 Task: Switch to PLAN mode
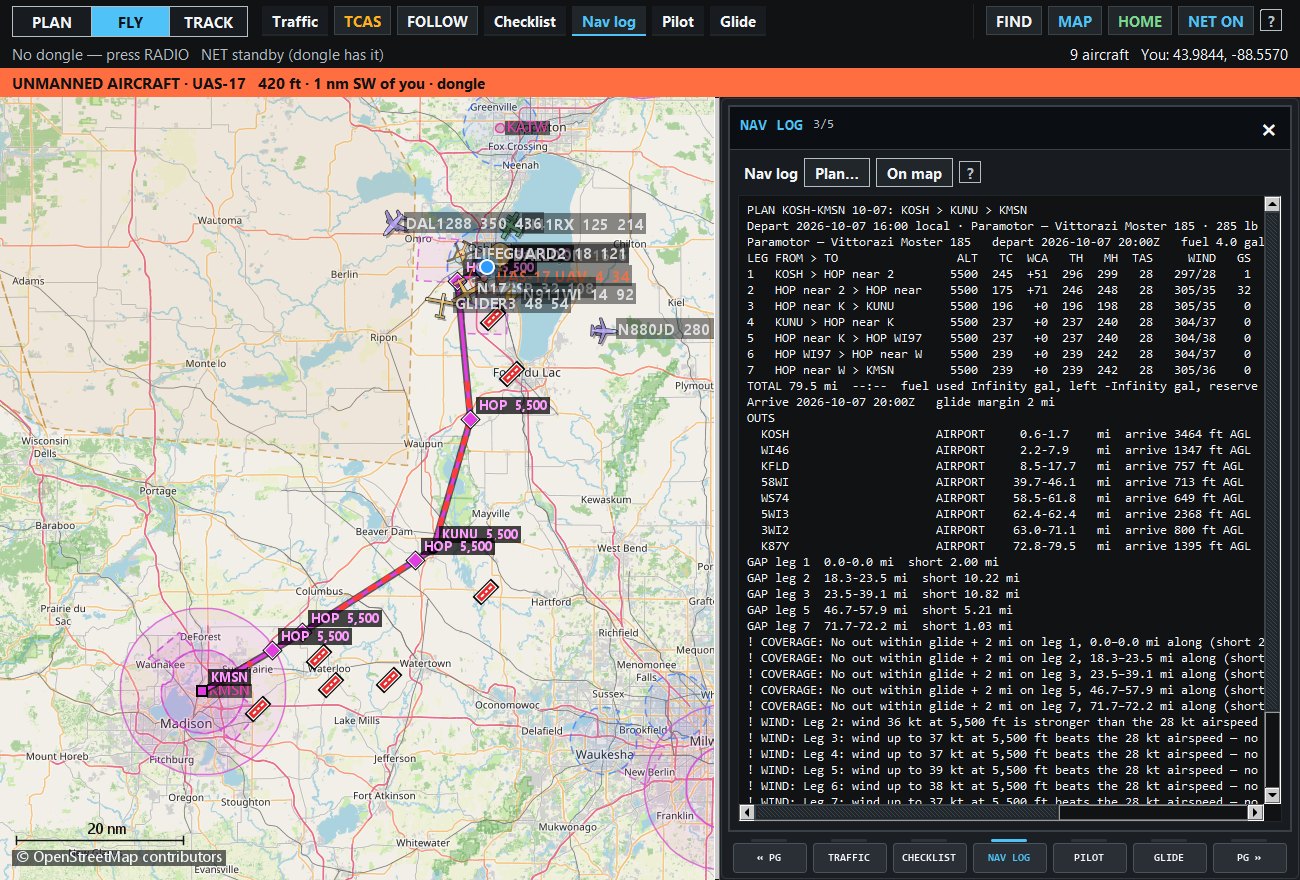coord(52,21)
